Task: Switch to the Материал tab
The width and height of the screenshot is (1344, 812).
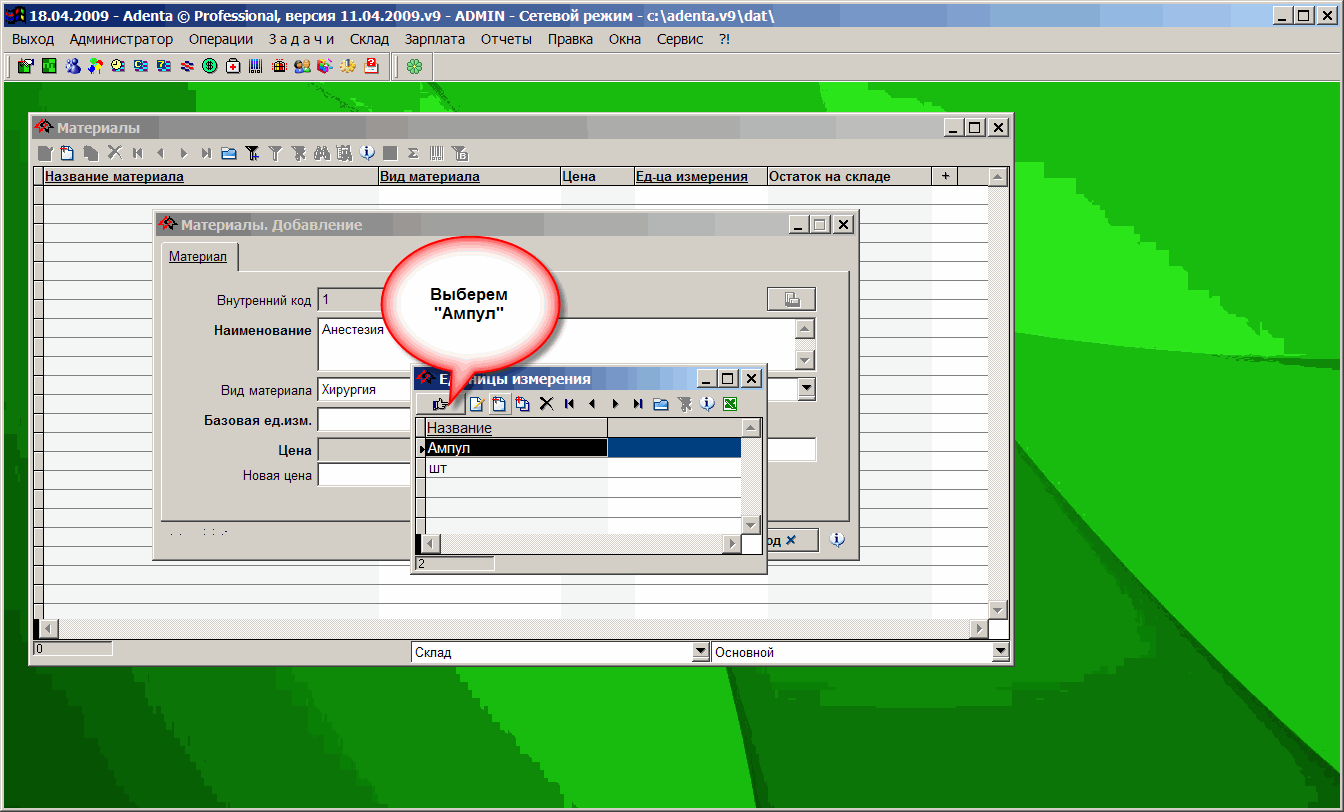Action: [x=197, y=257]
